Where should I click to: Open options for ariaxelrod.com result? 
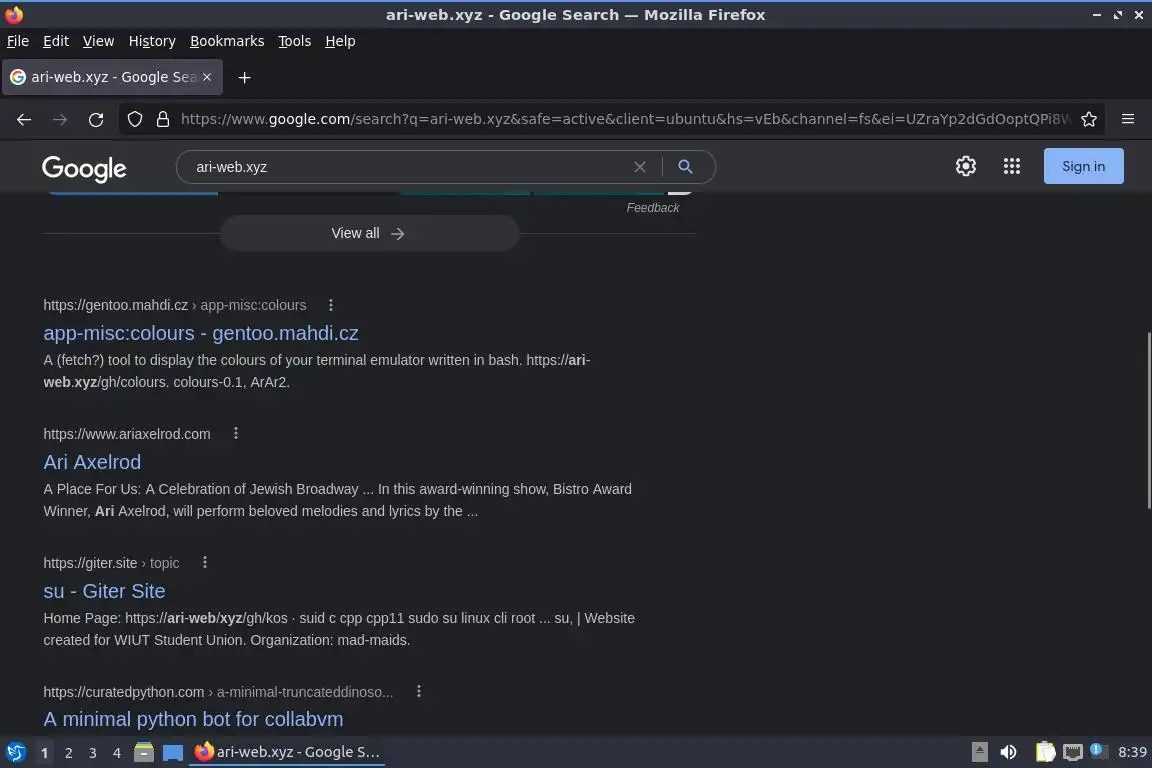point(236,434)
